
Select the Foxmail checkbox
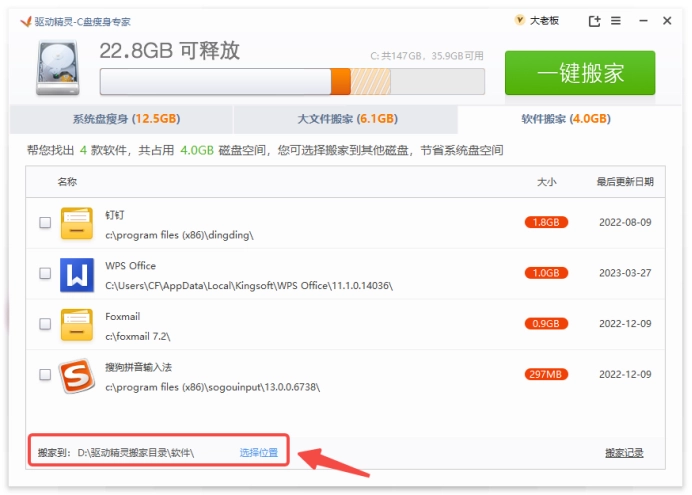point(45,324)
